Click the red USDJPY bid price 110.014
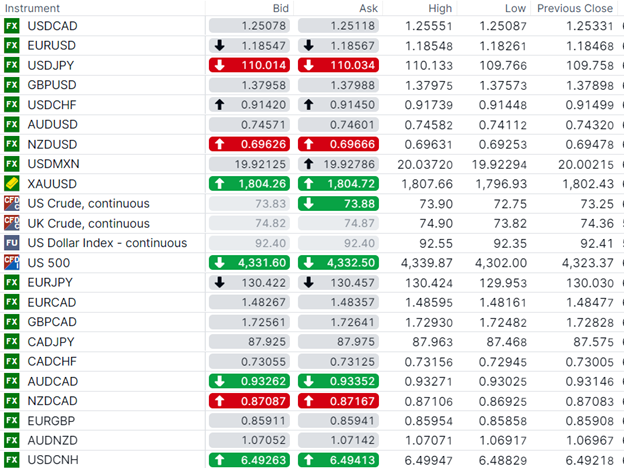 click(x=250, y=65)
